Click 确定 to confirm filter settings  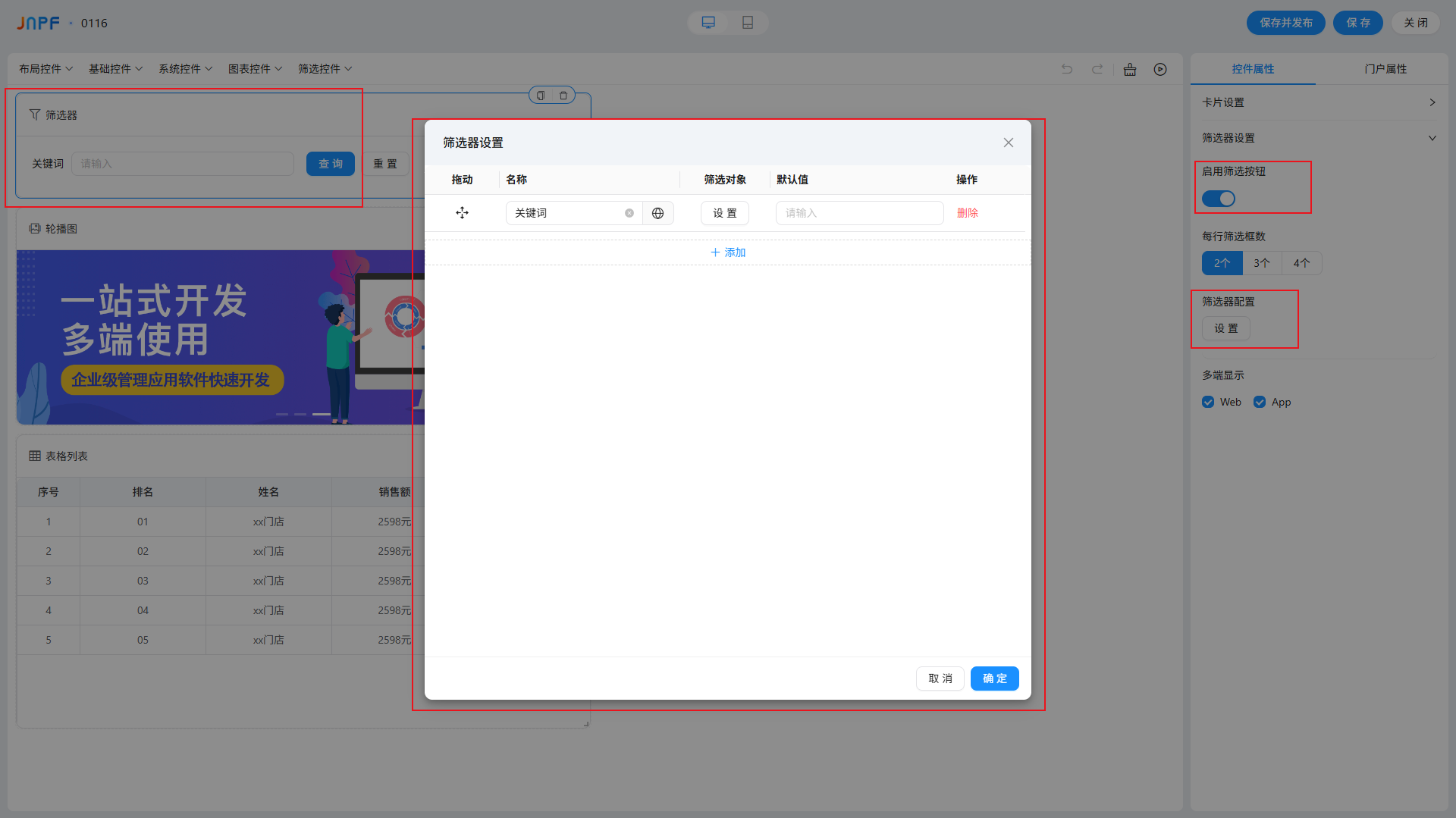pos(994,679)
